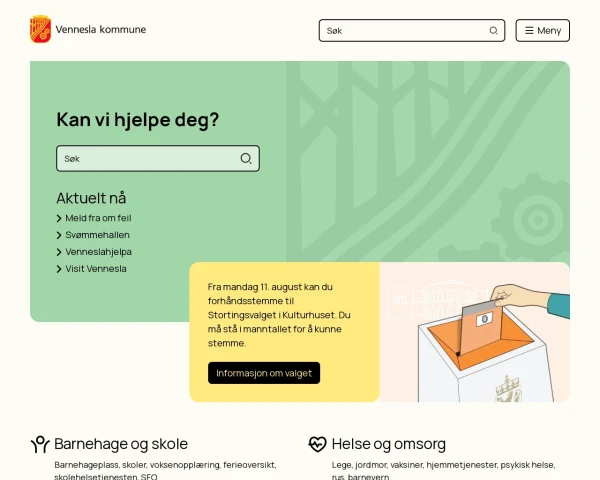The image size is (600, 480).
Task: Click the Informasjon om valget button
Action: pyautogui.click(x=264, y=373)
